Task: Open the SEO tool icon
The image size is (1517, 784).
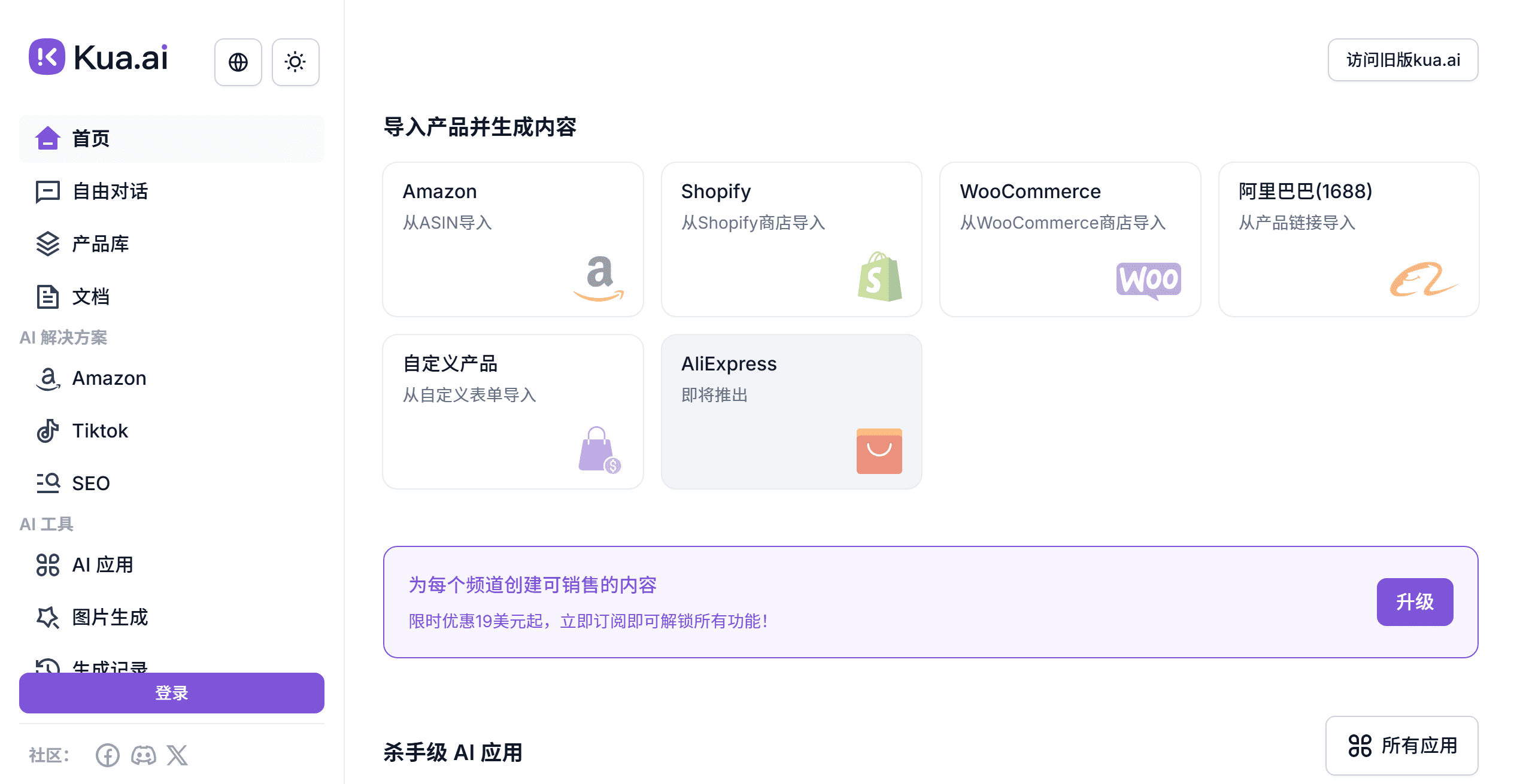Action: pyautogui.click(x=48, y=483)
